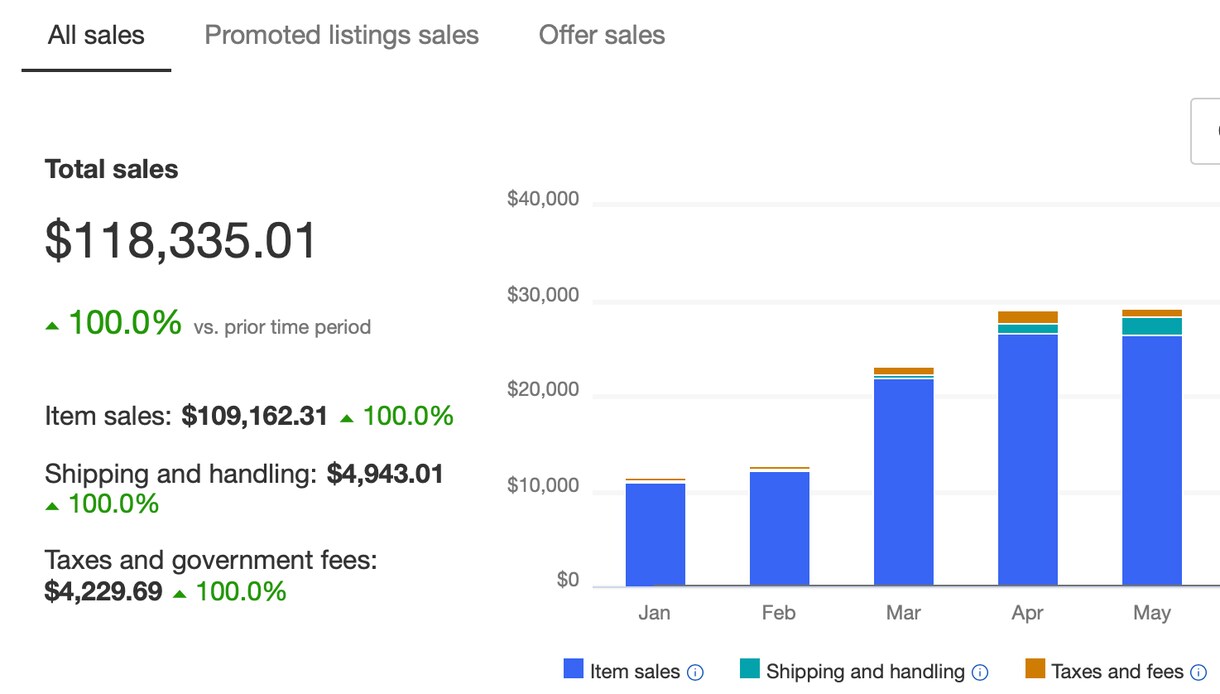Select the Feb bar in chart
This screenshot has width=1220, height=694.
(779, 526)
